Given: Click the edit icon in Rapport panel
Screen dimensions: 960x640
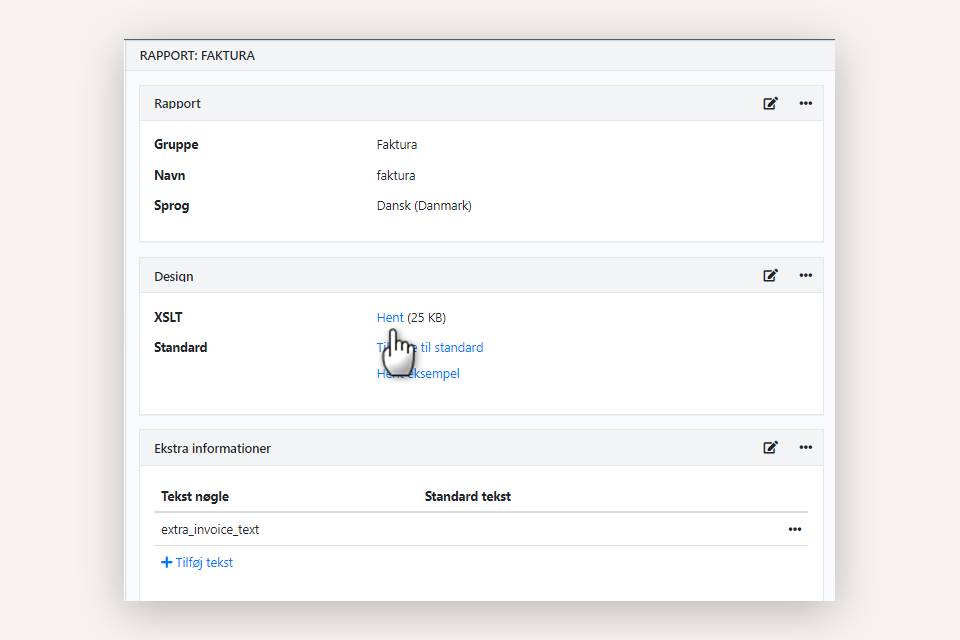Looking at the screenshot, I should [x=770, y=103].
